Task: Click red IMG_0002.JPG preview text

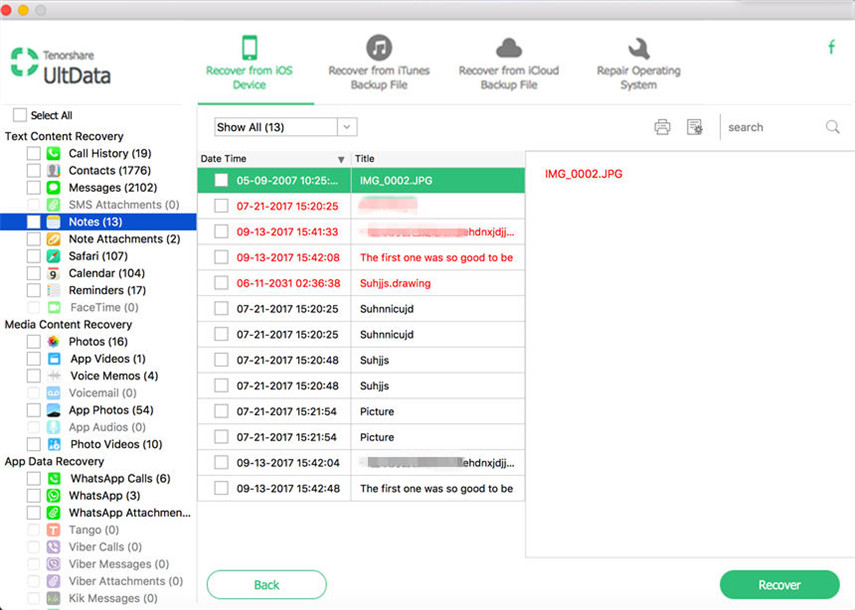Action: click(583, 174)
